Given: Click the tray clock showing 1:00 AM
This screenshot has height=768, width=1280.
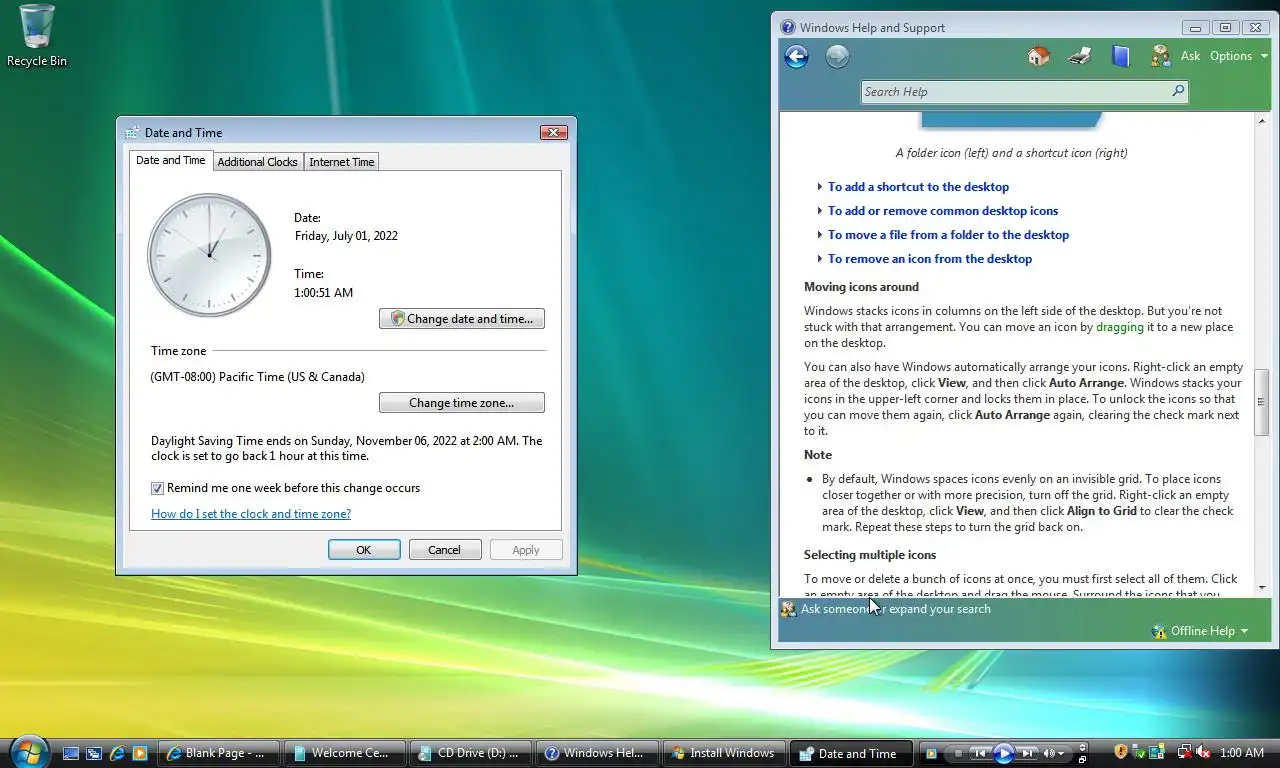Looking at the screenshot, I should click(x=1243, y=753).
